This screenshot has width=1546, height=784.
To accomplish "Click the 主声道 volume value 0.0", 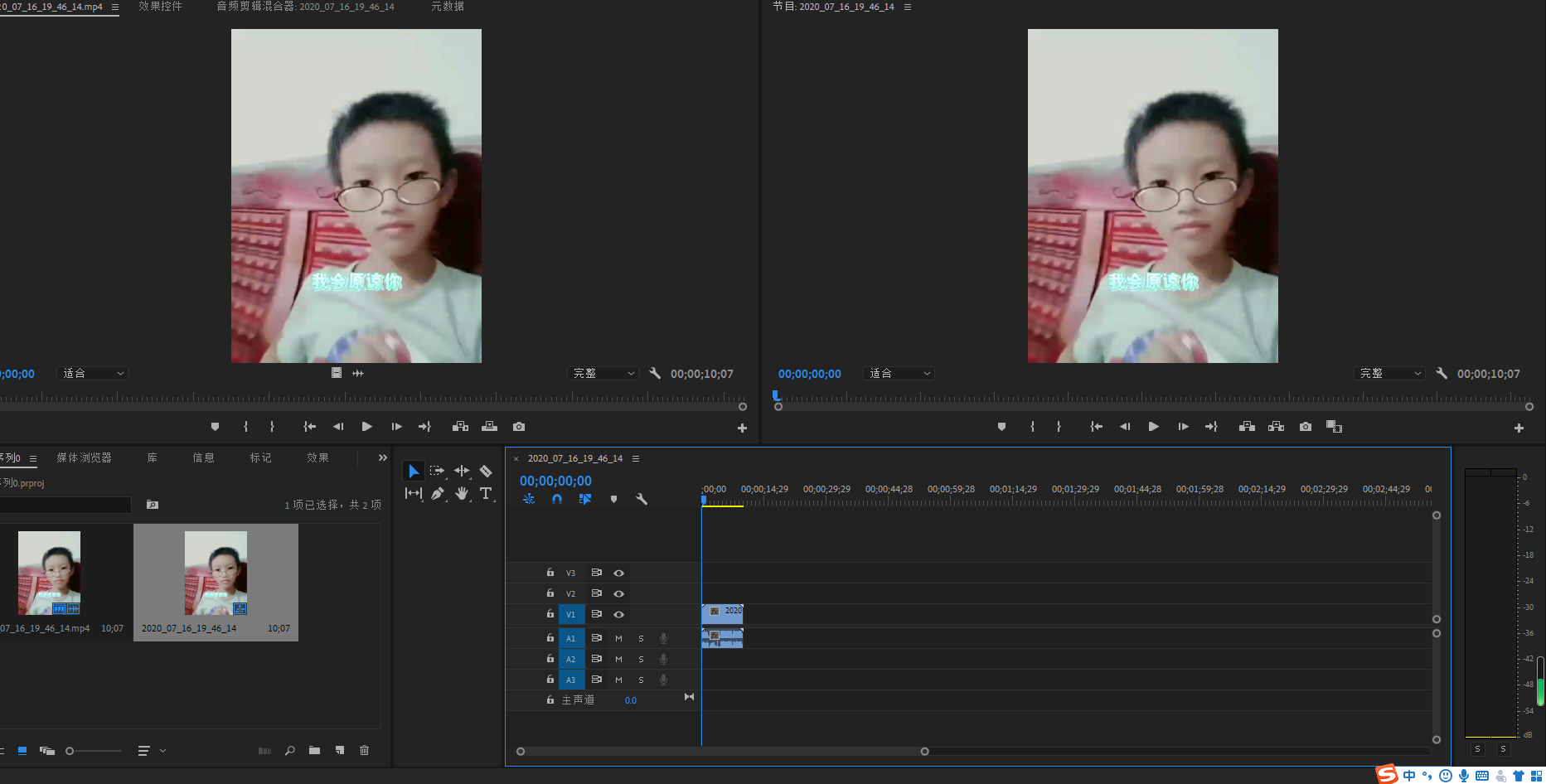I will (631, 700).
